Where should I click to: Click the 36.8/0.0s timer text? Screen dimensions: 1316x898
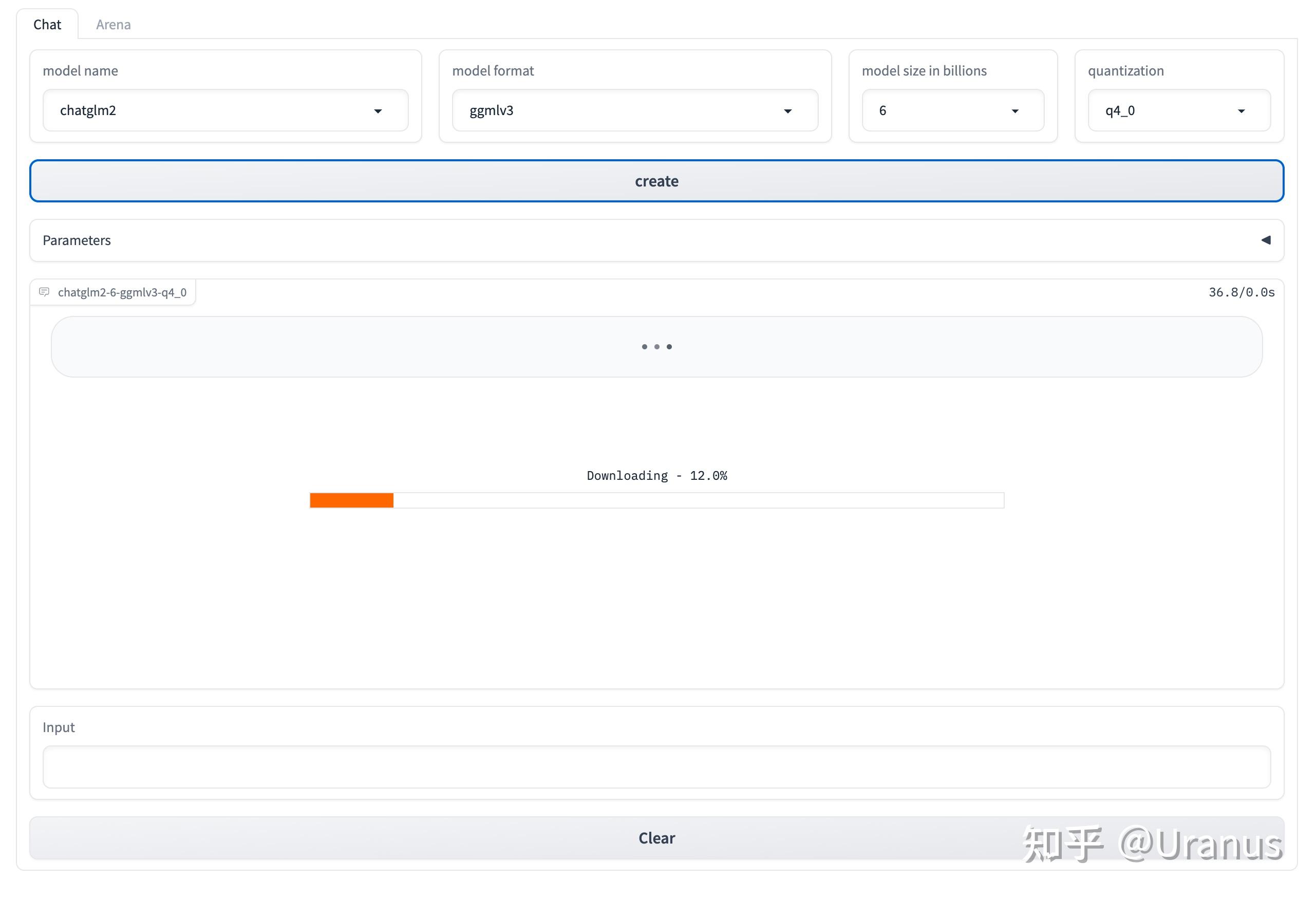[x=1241, y=293]
